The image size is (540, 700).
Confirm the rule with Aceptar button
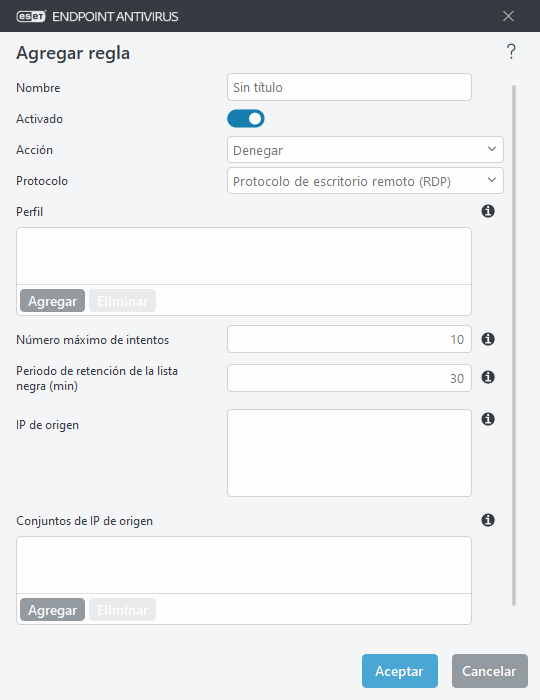400,671
